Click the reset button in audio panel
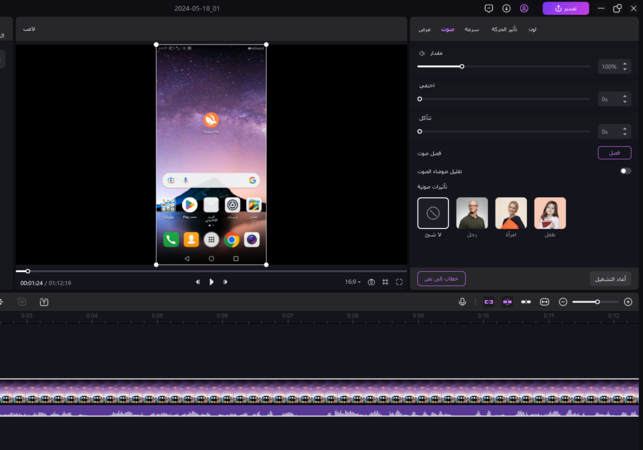The height and width of the screenshot is (450, 643). (x=610, y=279)
